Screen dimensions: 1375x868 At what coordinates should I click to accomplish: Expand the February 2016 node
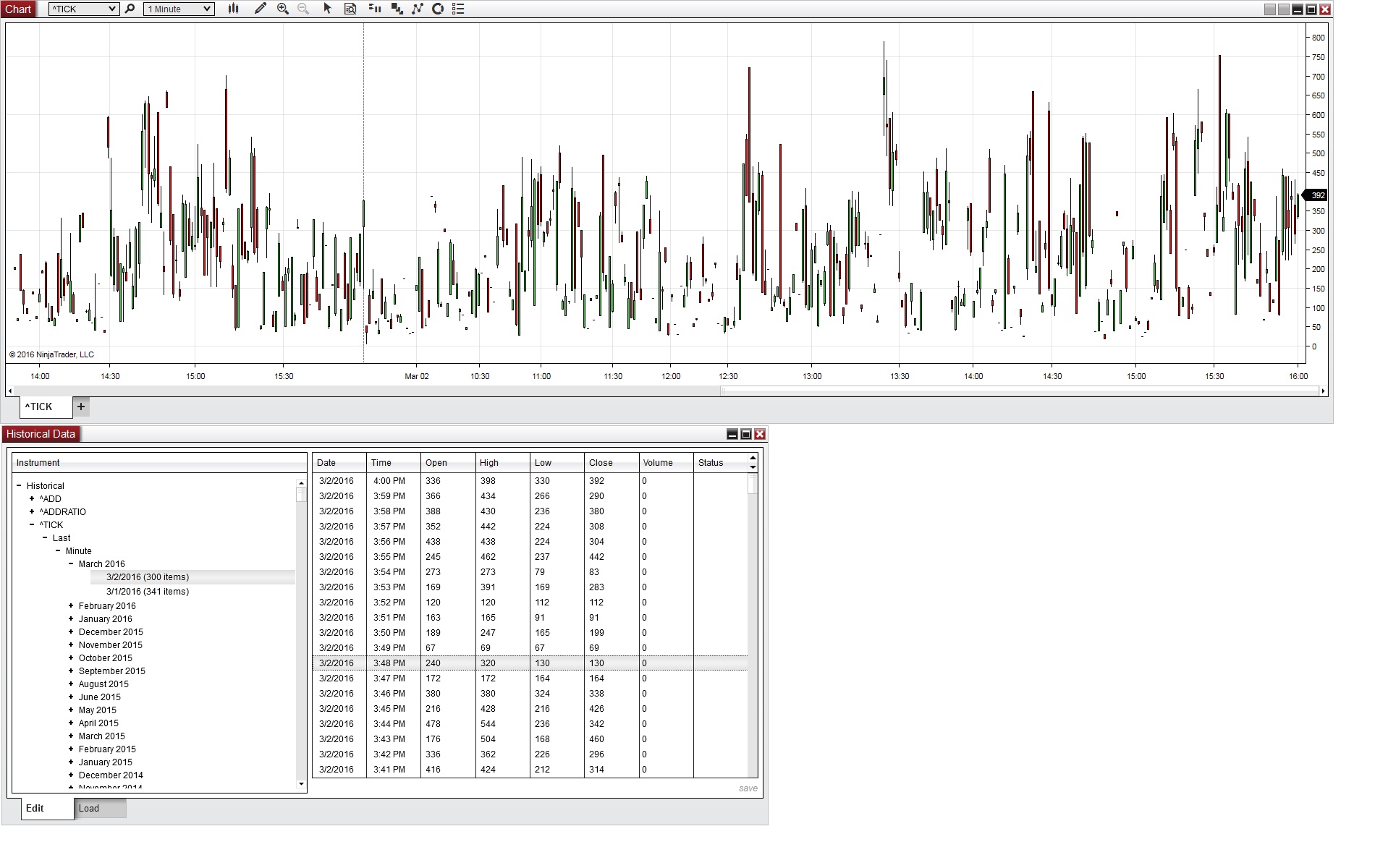coord(71,606)
